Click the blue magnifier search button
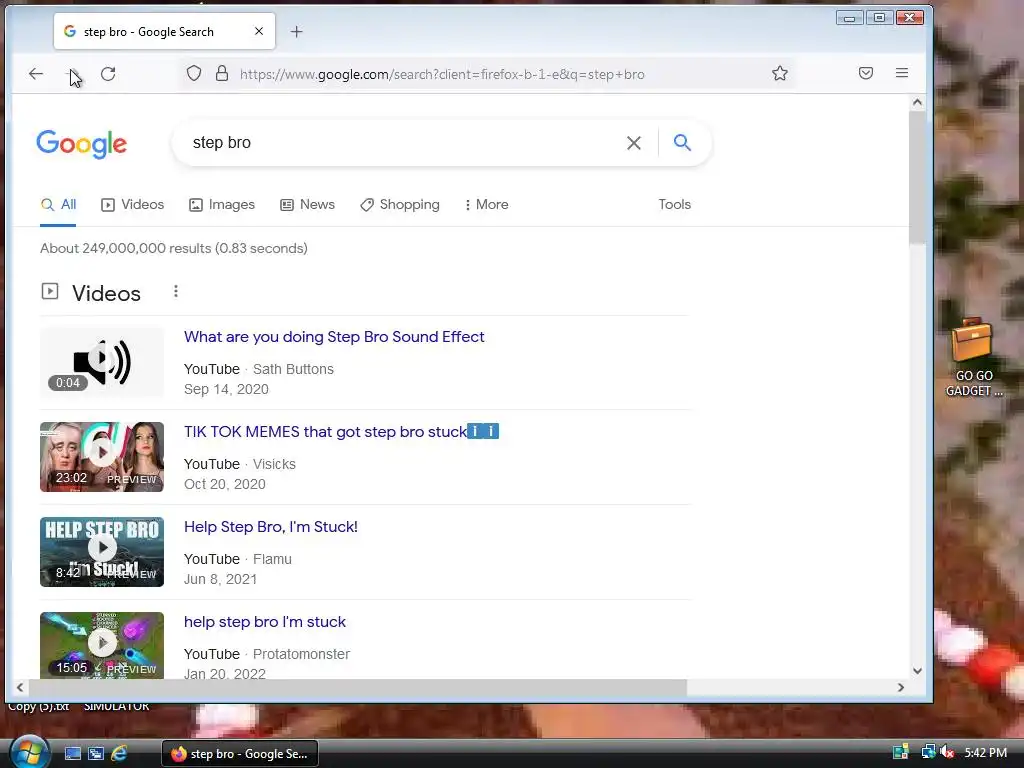The image size is (1024, 768). [682, 142]
